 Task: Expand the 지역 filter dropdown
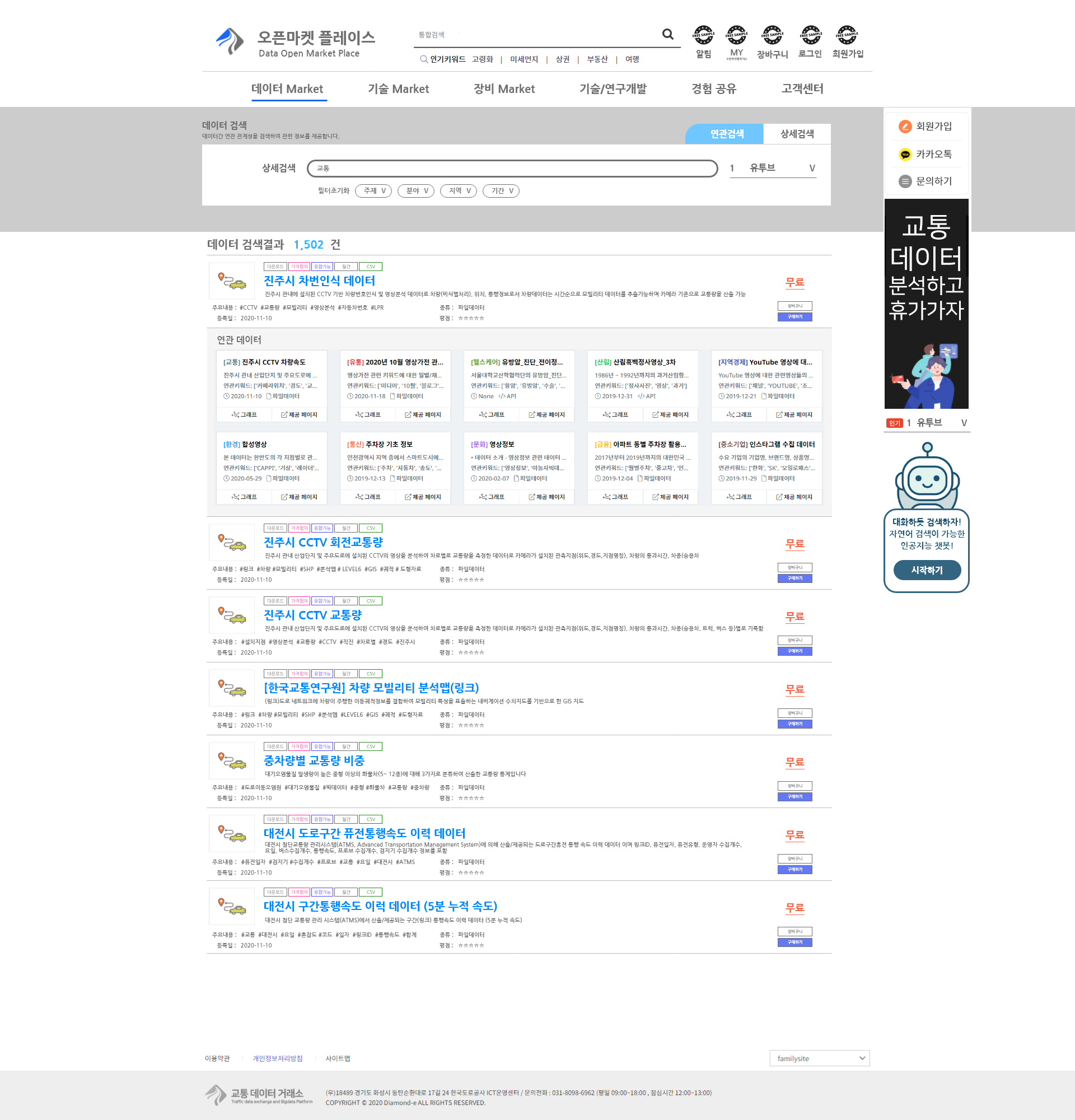click(x=459, y=191)
